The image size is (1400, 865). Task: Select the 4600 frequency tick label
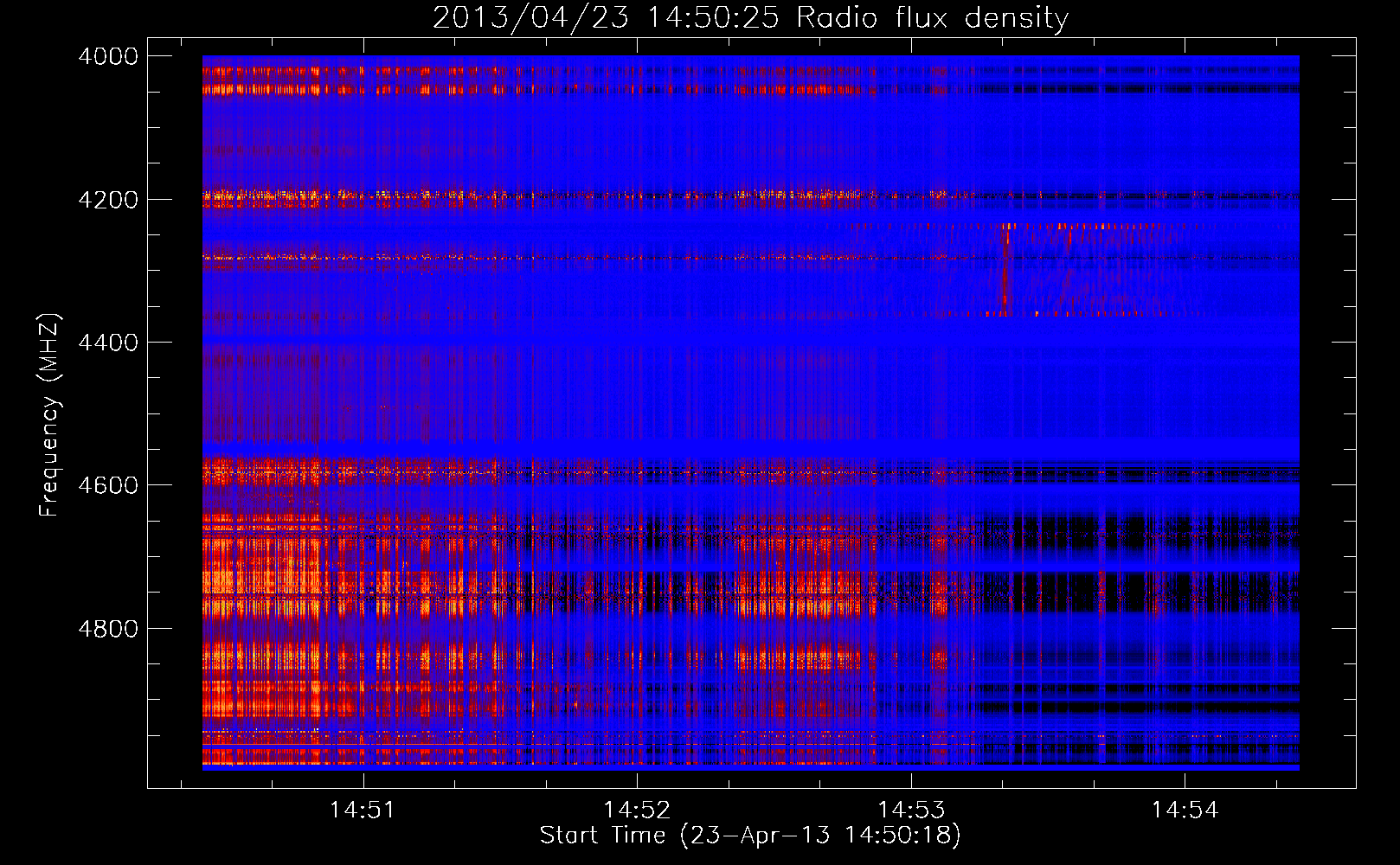(x=108, y=485)
